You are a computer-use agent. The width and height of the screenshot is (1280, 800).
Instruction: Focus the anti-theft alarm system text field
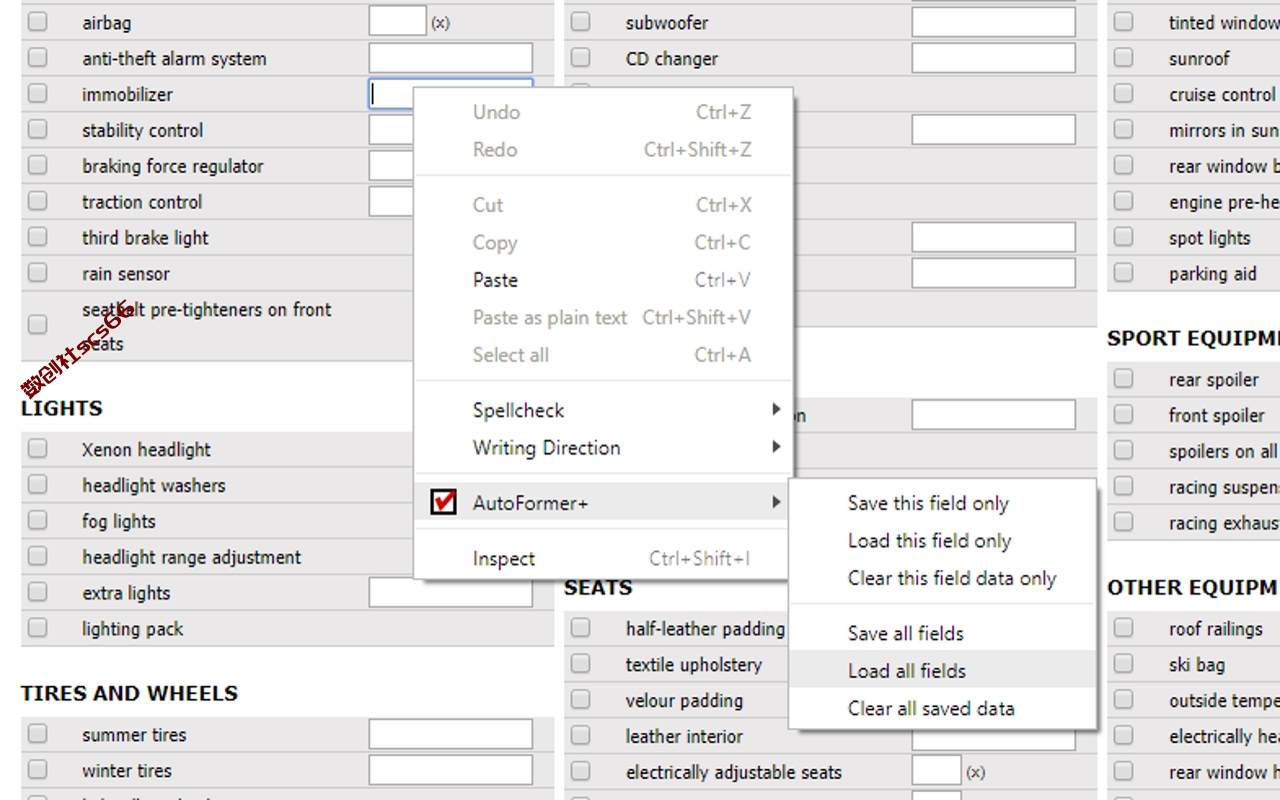(x=451, y=58)
